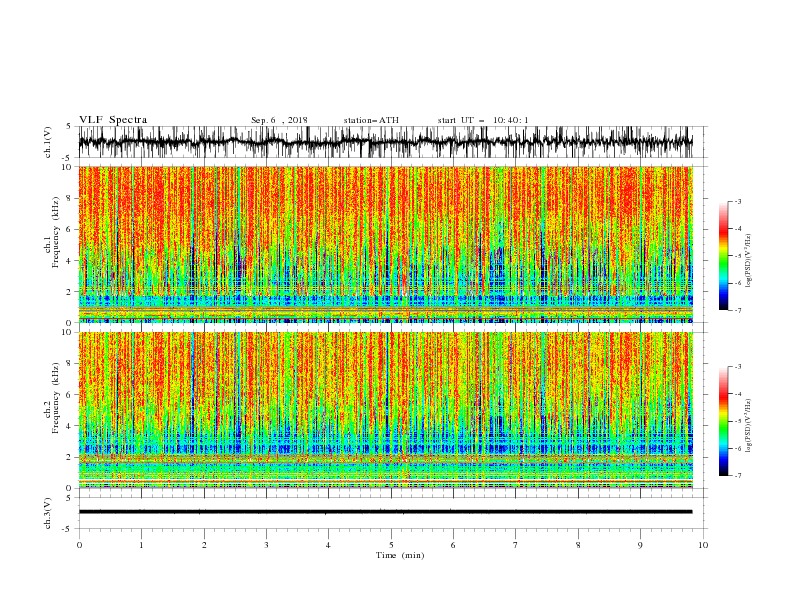Click the ch.2 spectrogram color bar
This screenshot has height=612, width=792.
click(x=723, y=421)
